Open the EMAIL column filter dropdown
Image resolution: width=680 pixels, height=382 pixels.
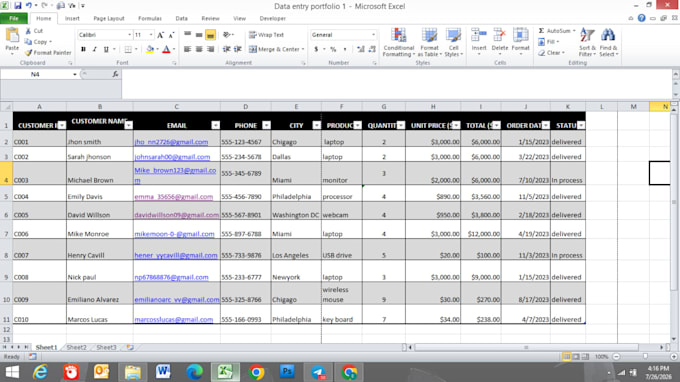click(216, 125)
